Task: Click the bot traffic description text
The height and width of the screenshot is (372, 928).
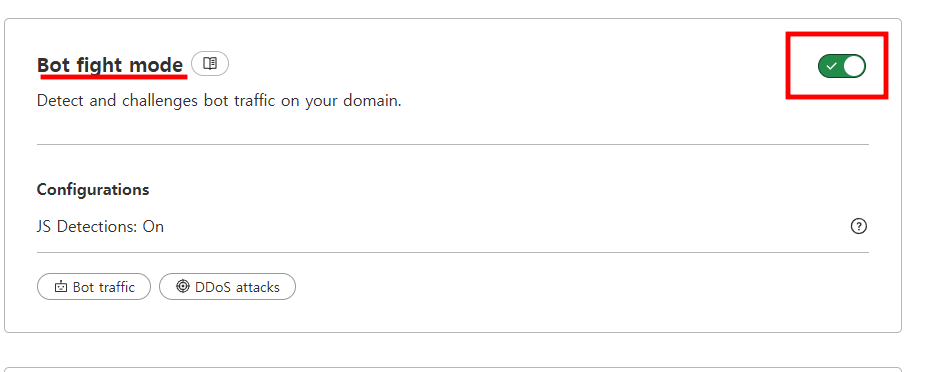Action: (x=219, y=101)
